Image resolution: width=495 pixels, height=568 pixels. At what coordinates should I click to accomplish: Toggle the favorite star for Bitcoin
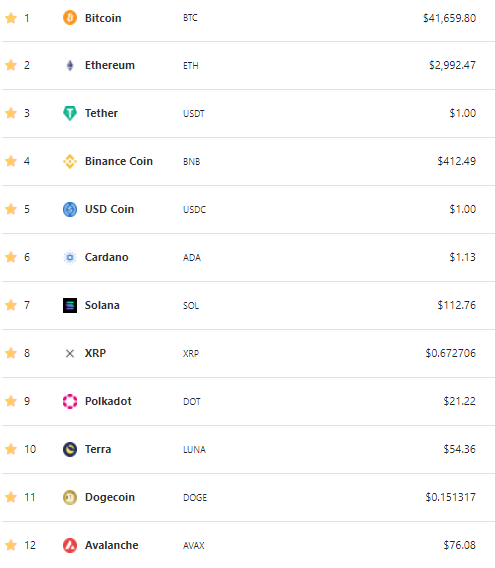11,18
